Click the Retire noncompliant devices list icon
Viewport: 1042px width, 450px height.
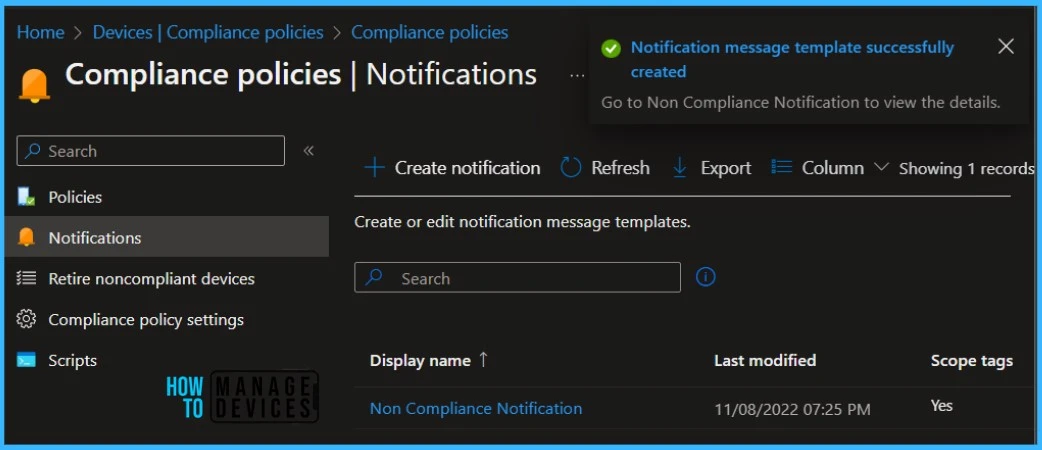tap(27, 279)
